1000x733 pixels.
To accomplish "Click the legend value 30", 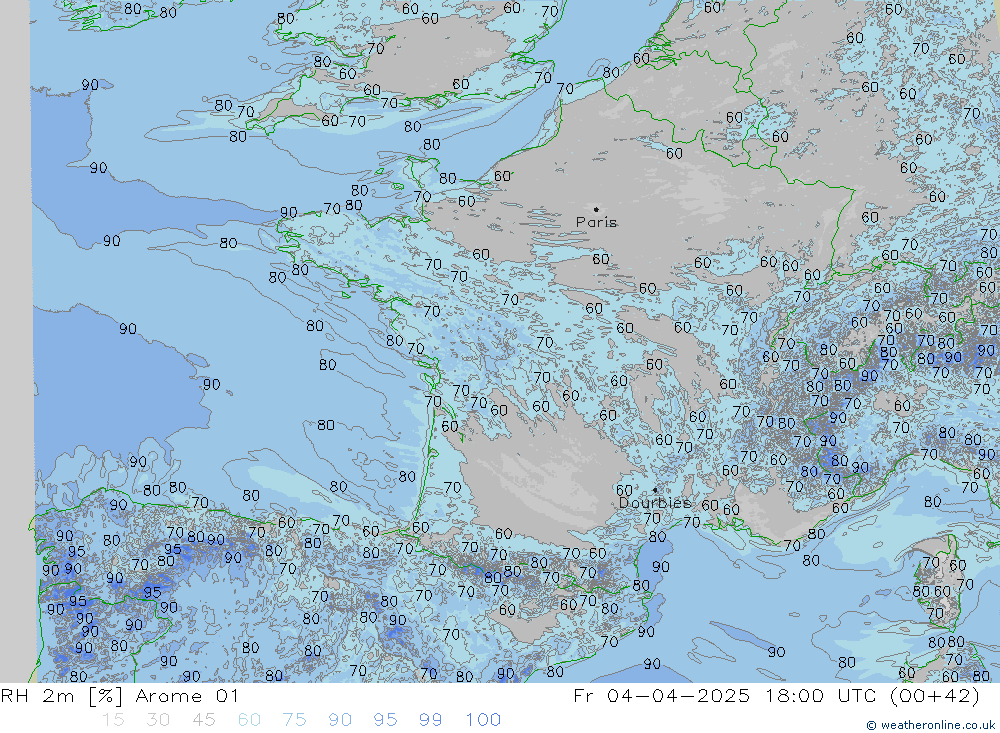I will pyautogui.click(x=158, y=720).
